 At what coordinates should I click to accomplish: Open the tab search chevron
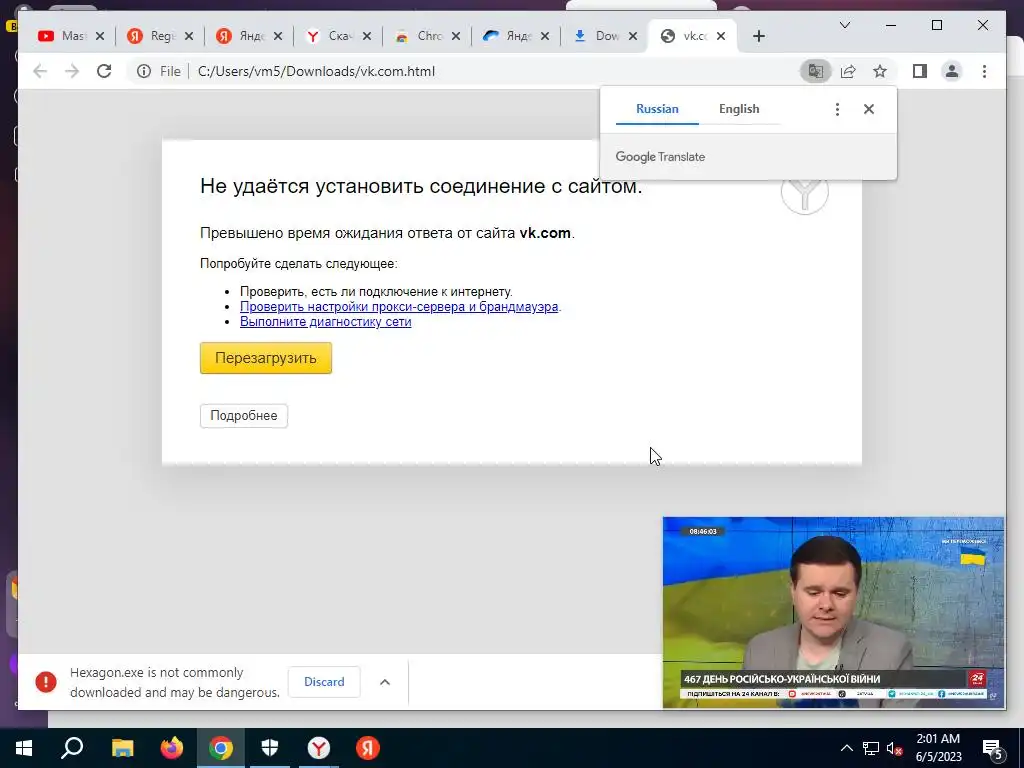click(844, 25)
